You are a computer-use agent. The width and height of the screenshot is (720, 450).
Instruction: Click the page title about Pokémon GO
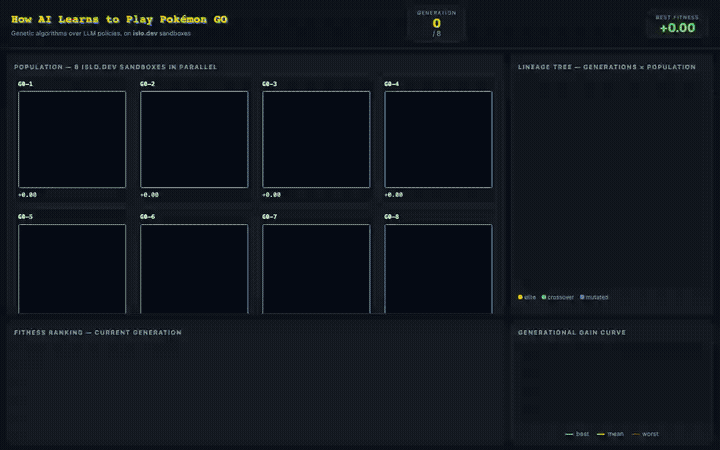click(x=119, y=19)
